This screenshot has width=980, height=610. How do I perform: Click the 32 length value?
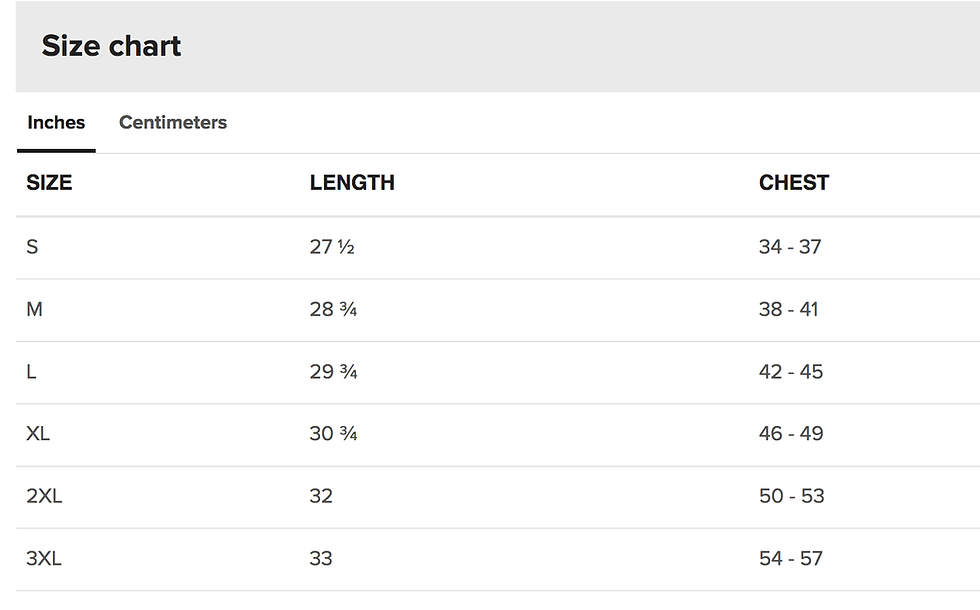click(321, 496)
